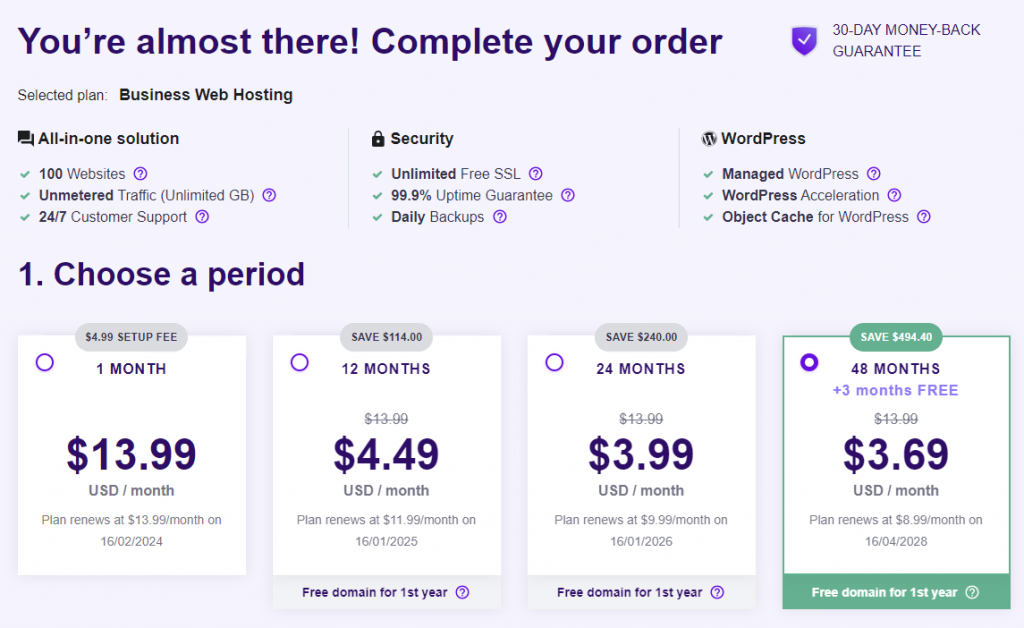The image size is (1024, 628).
Task: Click Object Cache for WordPress help icon
Action: point(924,217)
